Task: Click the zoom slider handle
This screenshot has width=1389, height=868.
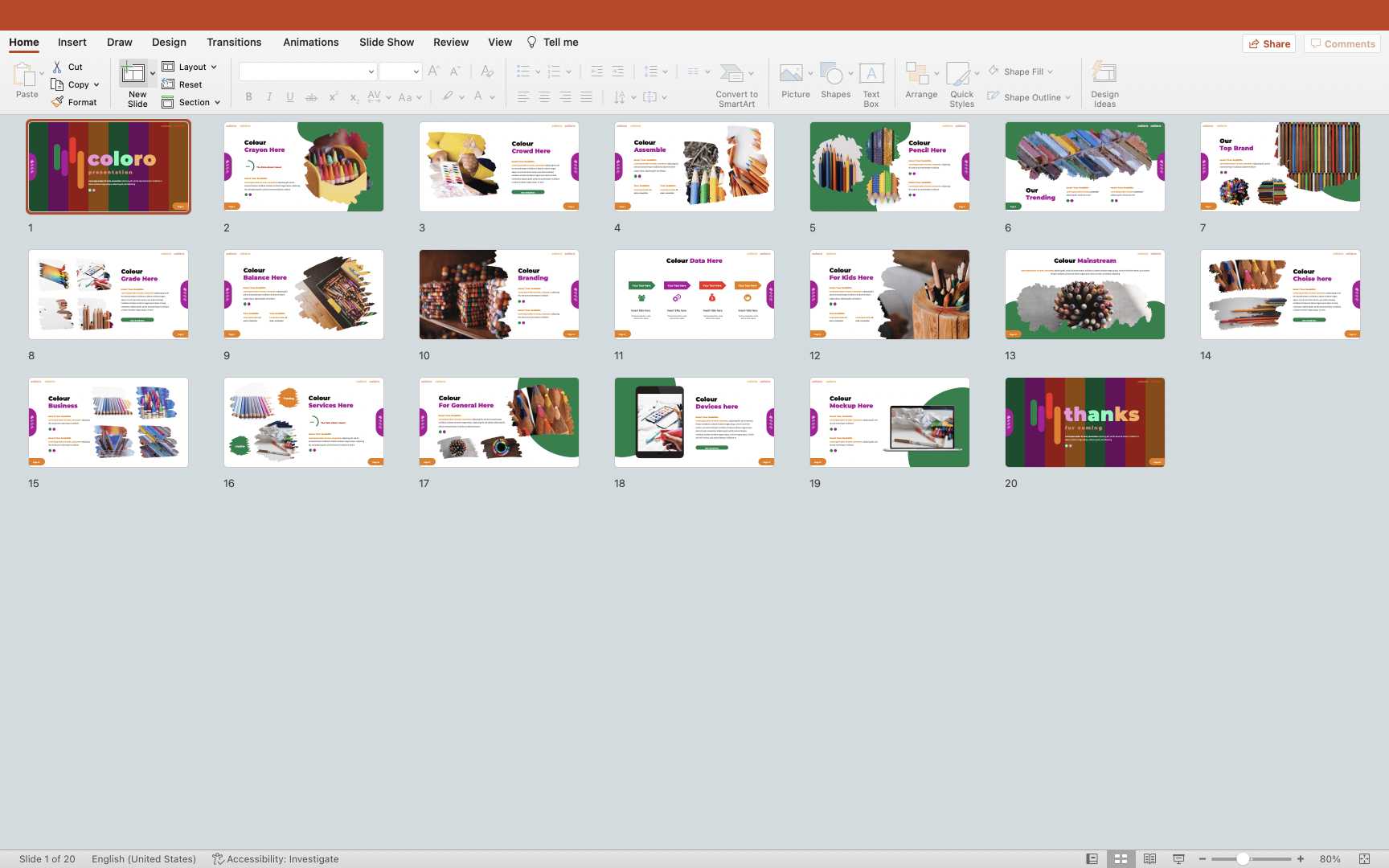Action: (1243, 859)
